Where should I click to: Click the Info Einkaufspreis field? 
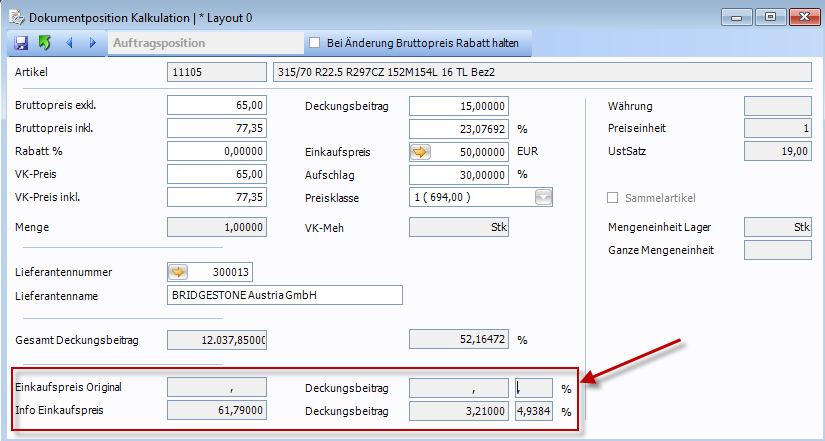(217, 410)
